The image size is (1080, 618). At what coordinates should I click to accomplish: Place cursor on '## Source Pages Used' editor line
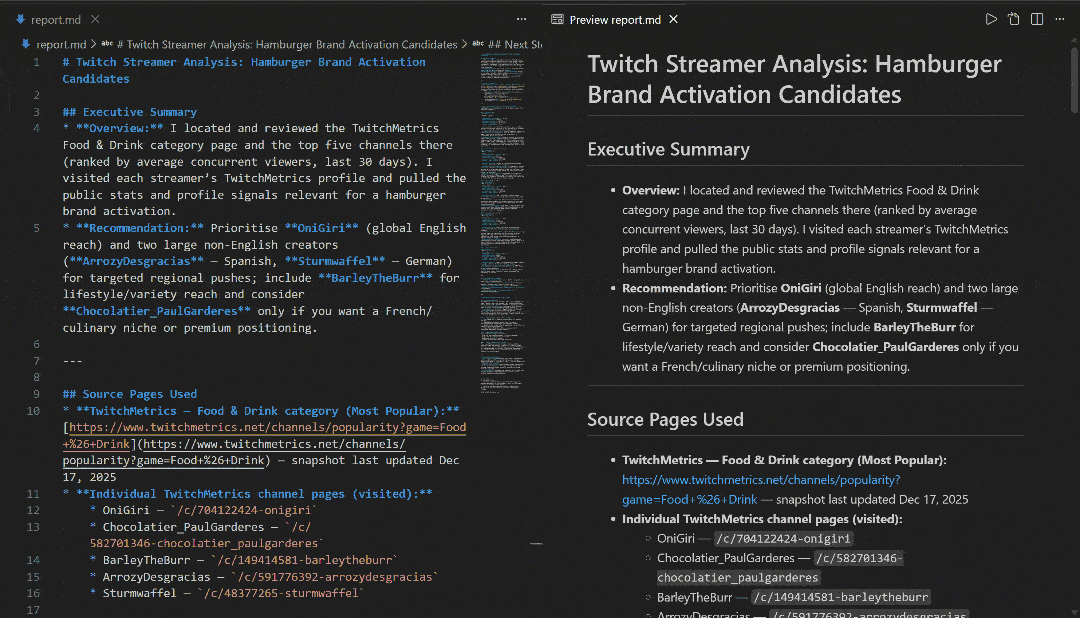139,394
